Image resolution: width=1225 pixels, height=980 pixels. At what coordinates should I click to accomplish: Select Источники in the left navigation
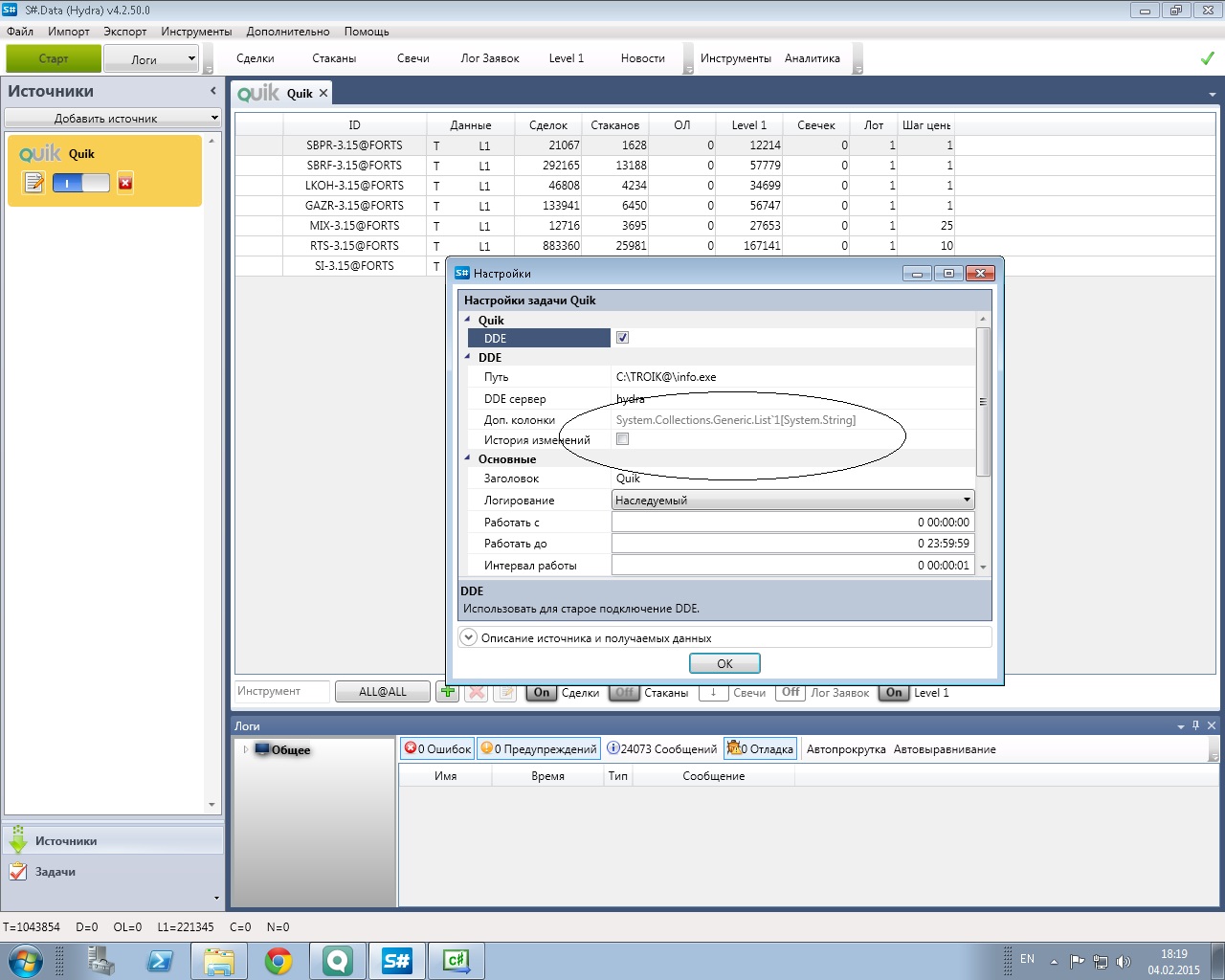113,840
